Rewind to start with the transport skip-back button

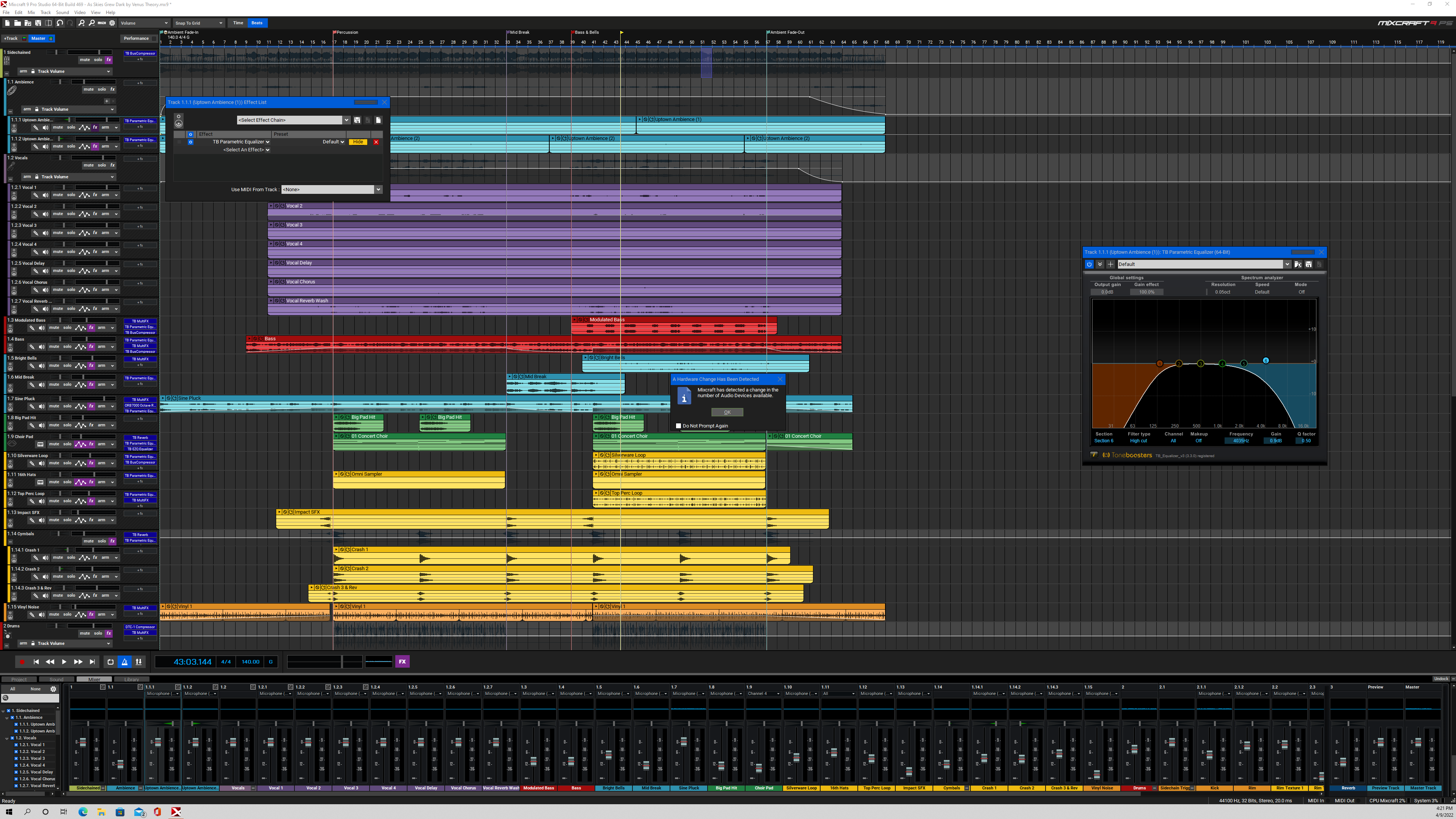pyautogui.click(x=36, y=662)
